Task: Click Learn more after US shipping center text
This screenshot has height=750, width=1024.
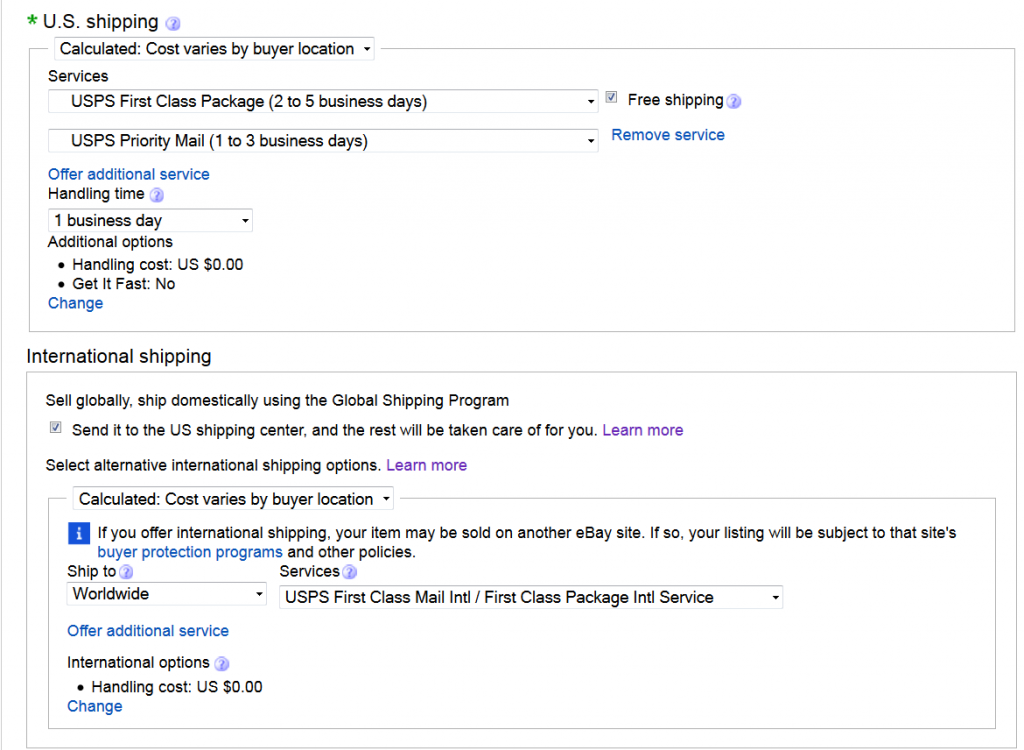Action: click(x=643, y=431)
